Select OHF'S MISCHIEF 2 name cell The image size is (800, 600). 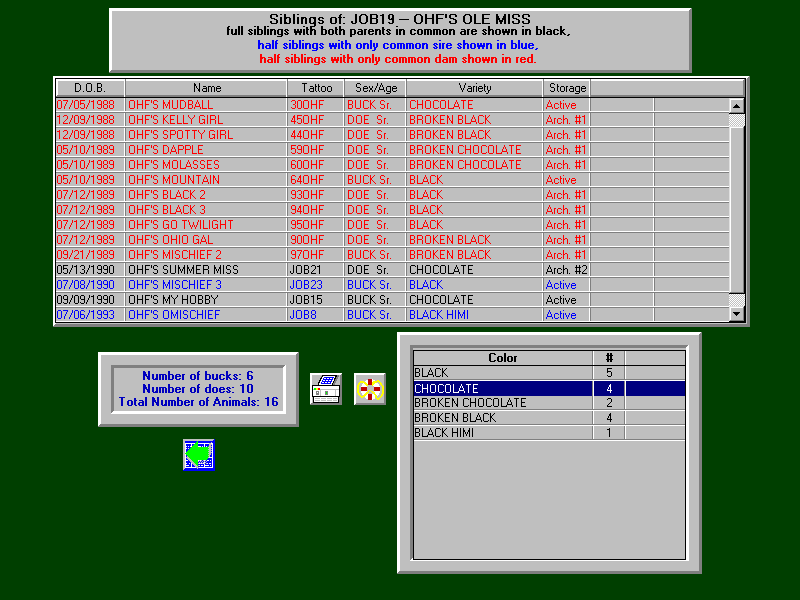click(x=206, y=255)
